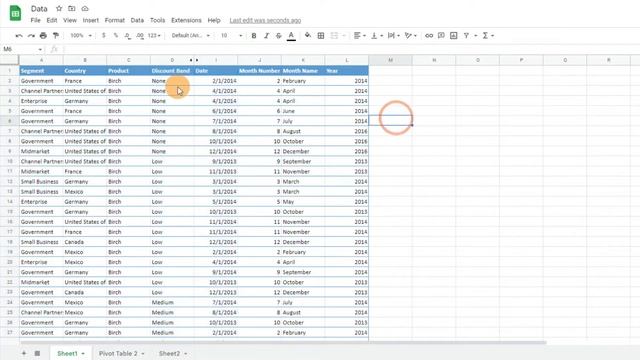Screen dimensions: 640x360
Task: Click the Segment header cell
Action: [x=41, y=71]
